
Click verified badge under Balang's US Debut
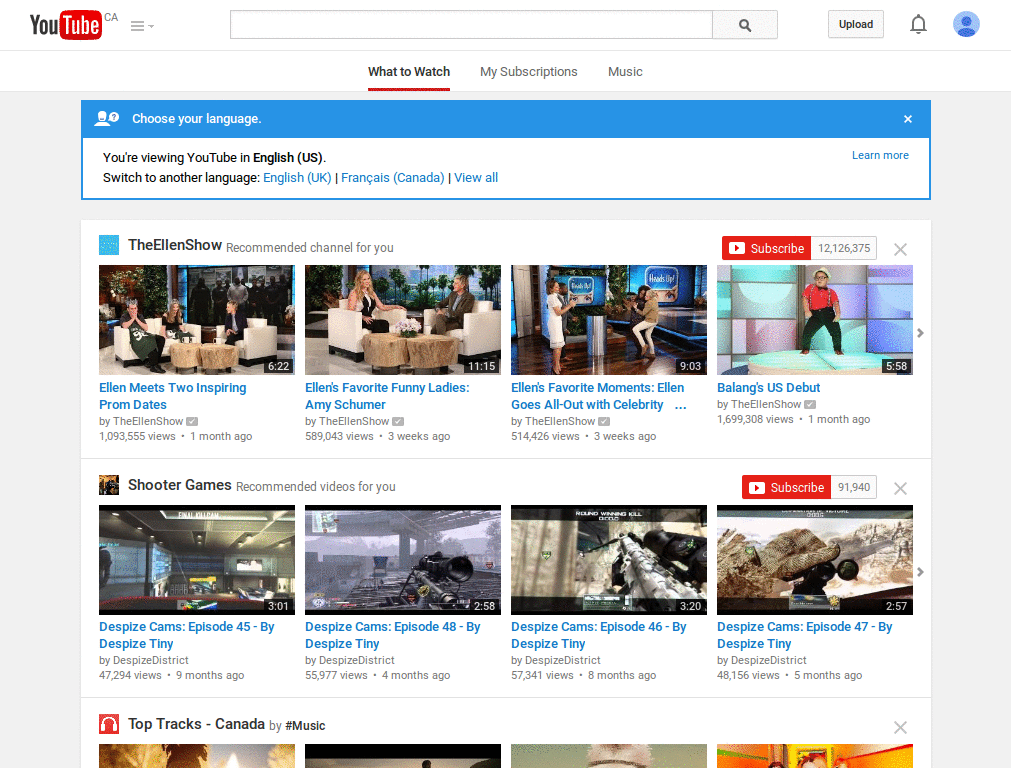[810, 405]
